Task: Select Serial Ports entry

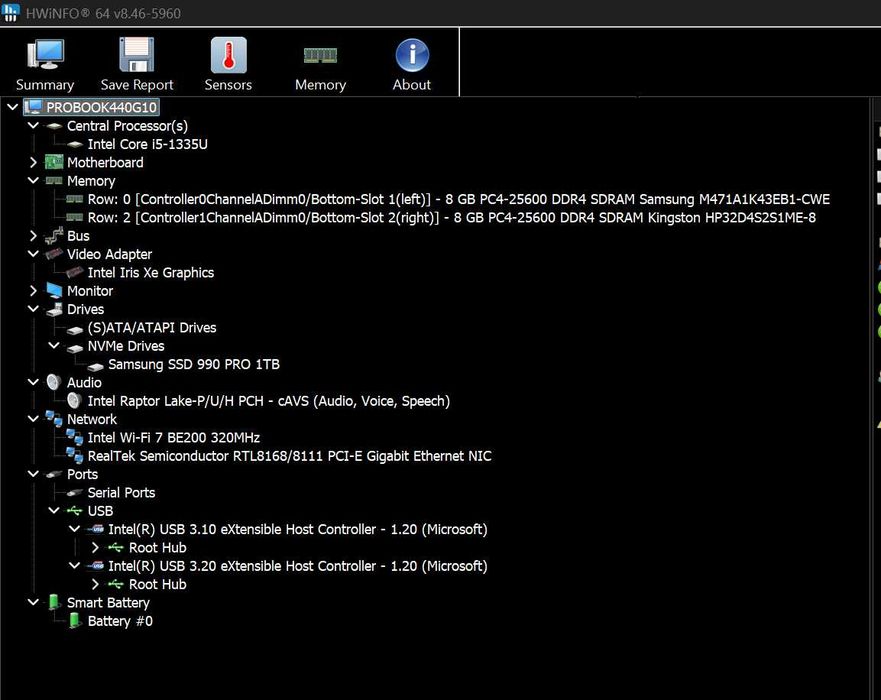Action: tap(121, 493)
